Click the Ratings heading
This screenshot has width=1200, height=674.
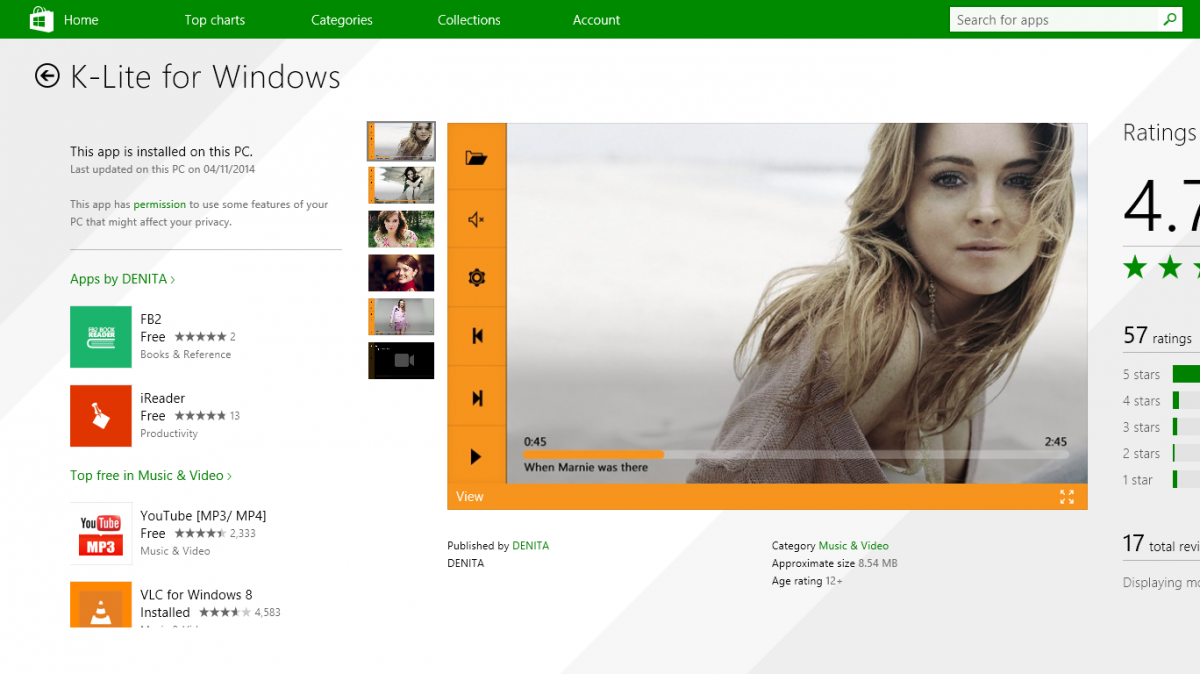tap(1160, 133)
